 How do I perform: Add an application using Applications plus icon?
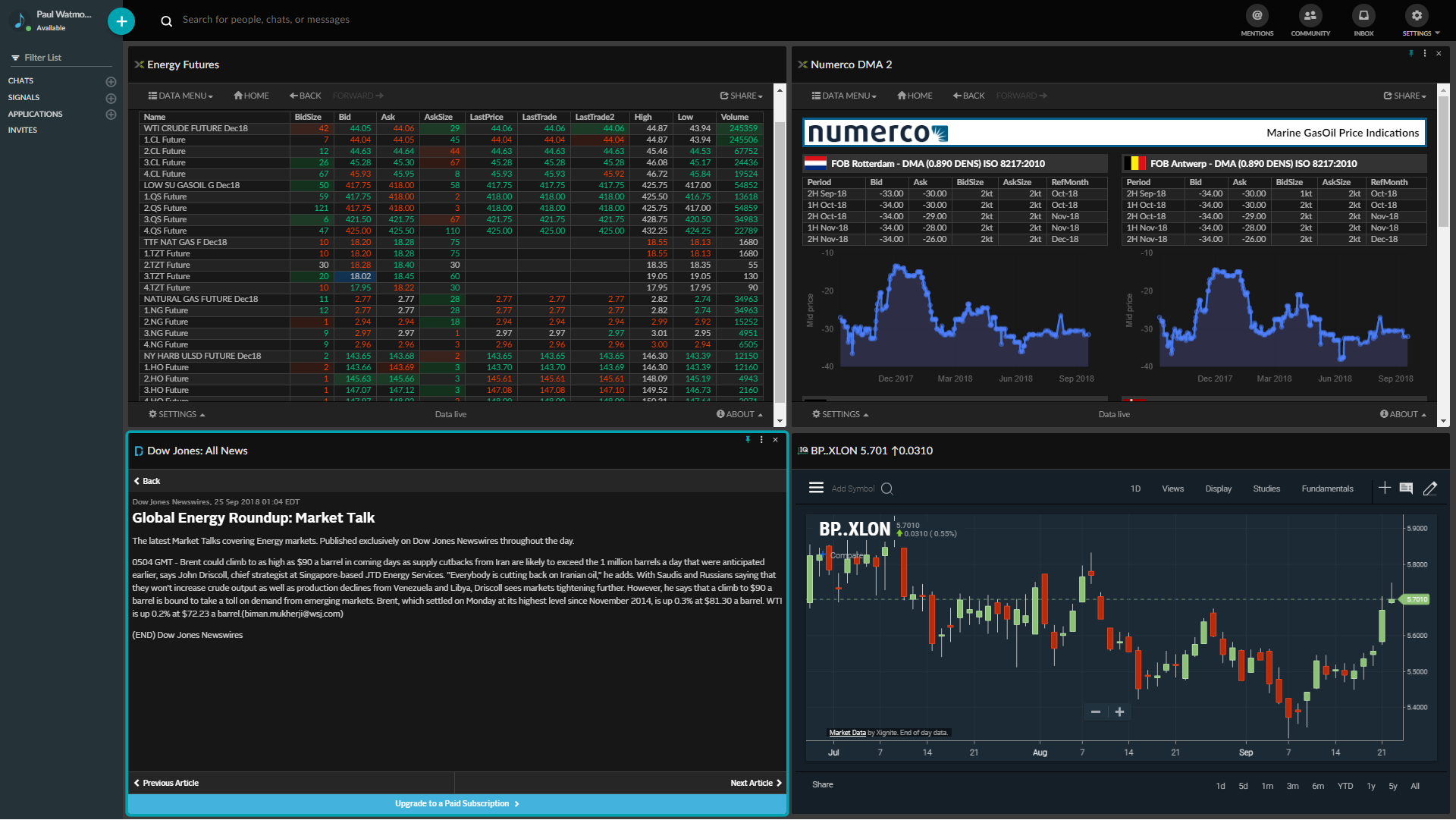pyautogui.click(x=111, y=115)
